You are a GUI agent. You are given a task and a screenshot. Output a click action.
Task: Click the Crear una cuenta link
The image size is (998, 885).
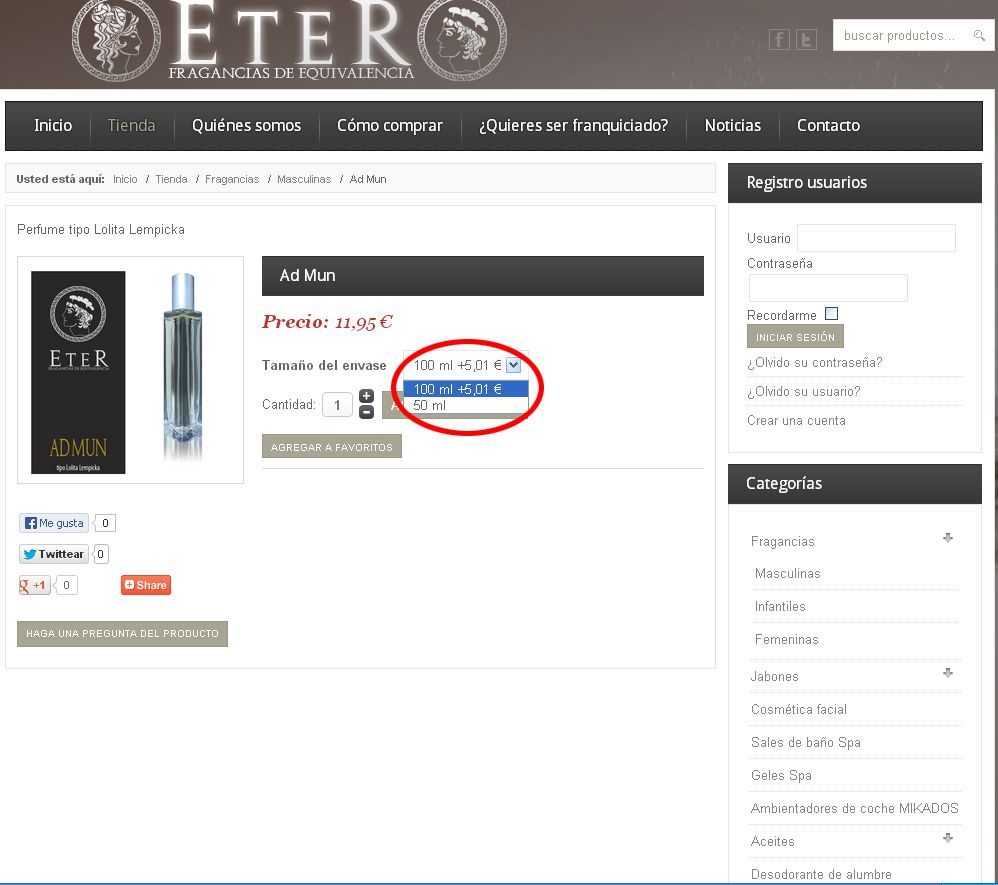(796, 421)
